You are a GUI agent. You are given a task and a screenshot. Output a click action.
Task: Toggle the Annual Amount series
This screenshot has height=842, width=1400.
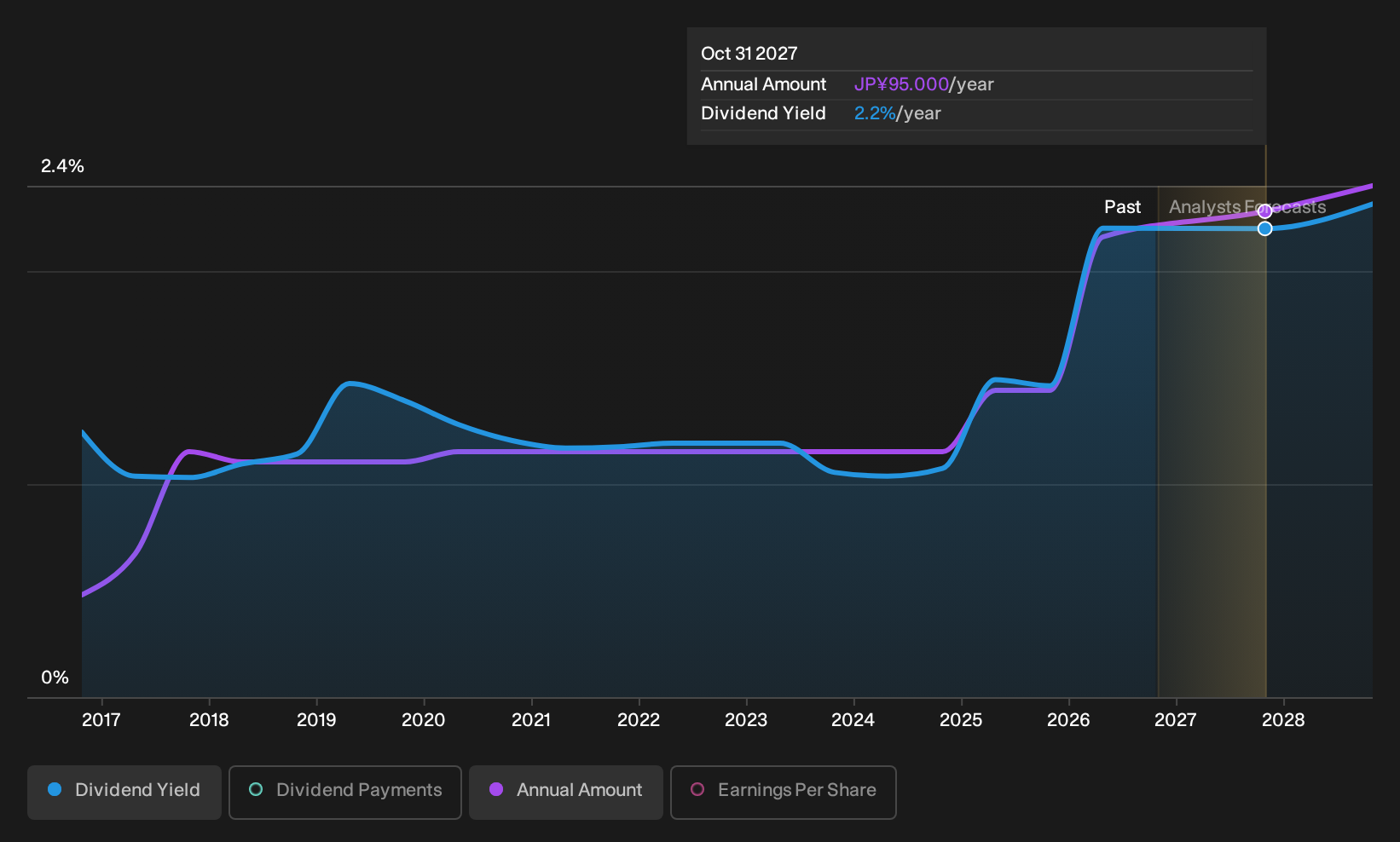(566, 792)
